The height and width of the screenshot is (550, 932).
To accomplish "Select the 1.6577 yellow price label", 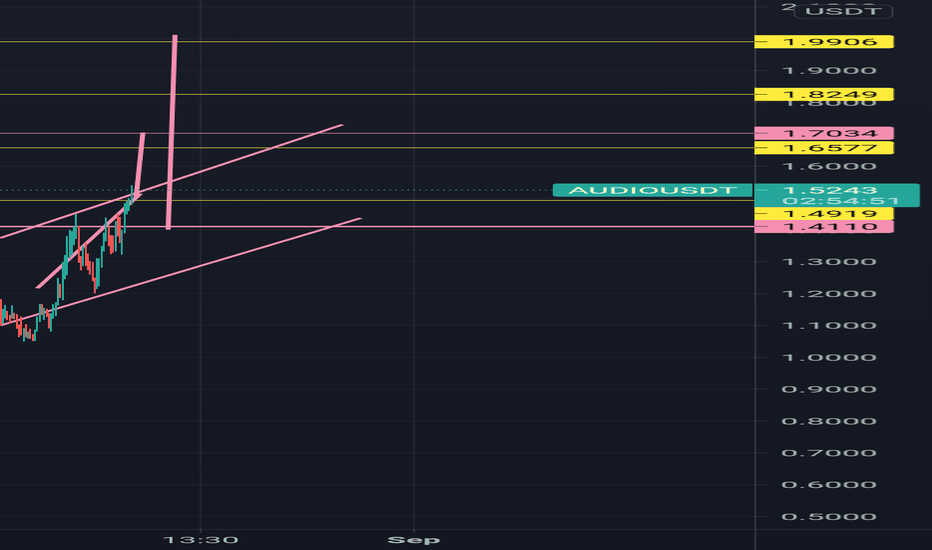I will [824, 148].
